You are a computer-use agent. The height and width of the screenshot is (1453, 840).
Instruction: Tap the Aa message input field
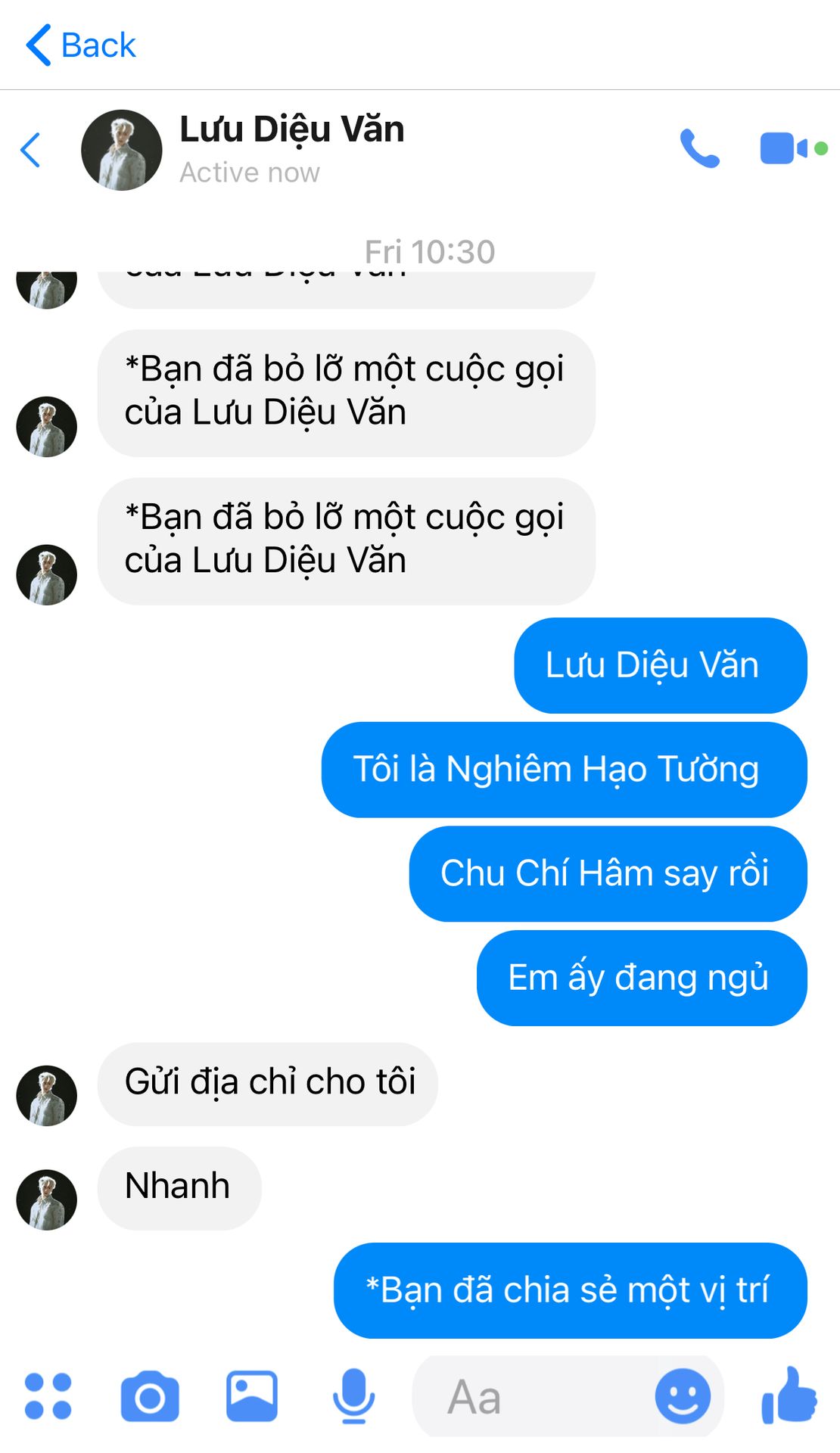click(530, 1396)
